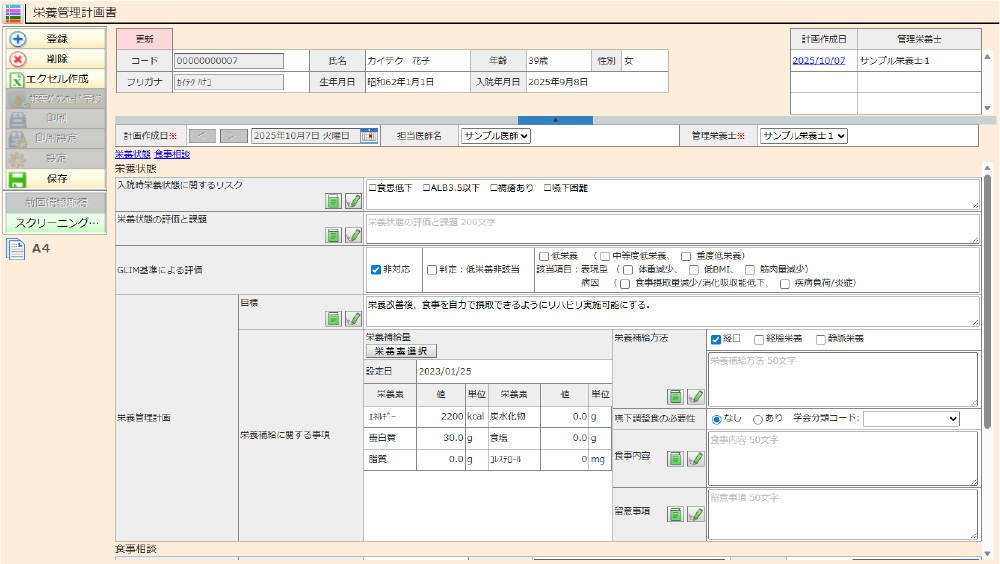Open the calendar picker beside 計画作成日
Viewport: 1000px width, 564px height.
pos(369,136)
